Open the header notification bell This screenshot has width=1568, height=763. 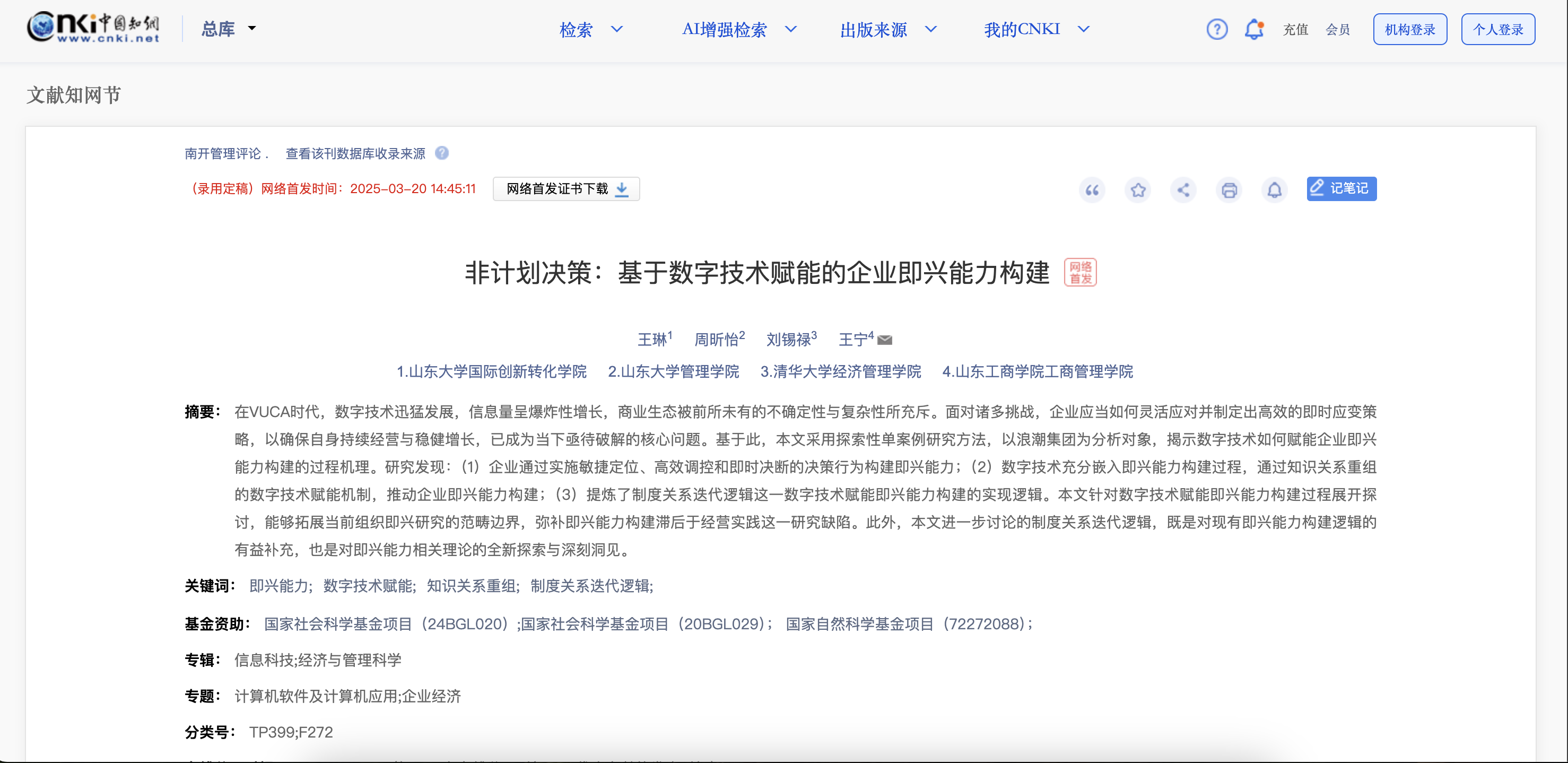[1254, 29]
